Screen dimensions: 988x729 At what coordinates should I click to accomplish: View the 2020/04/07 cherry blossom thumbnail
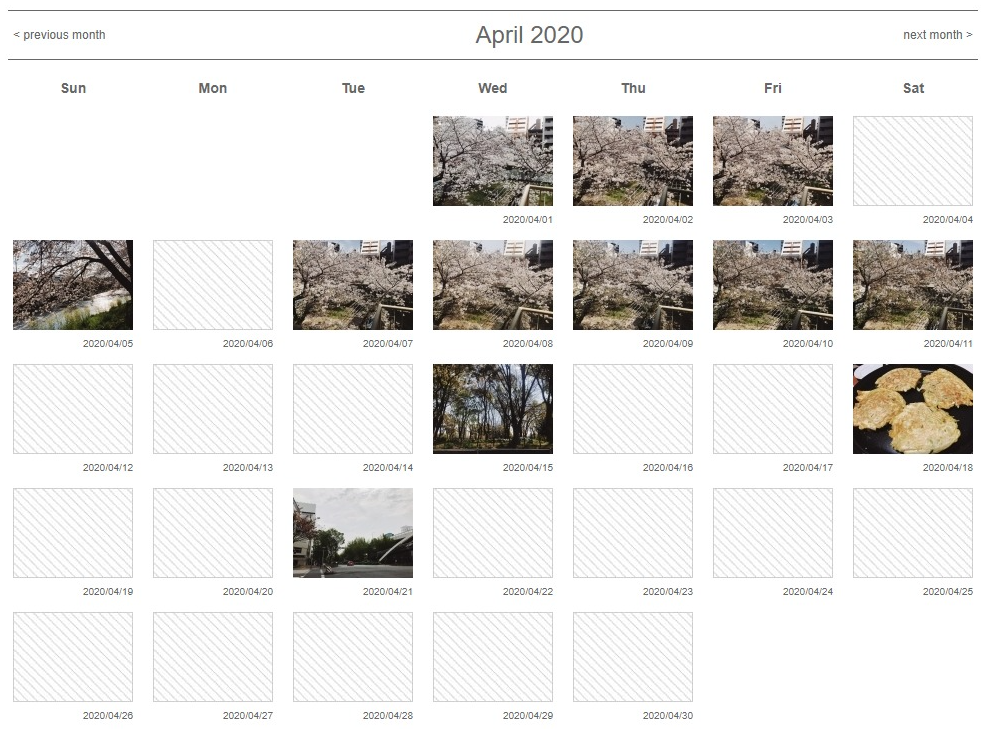click(352, 285)
